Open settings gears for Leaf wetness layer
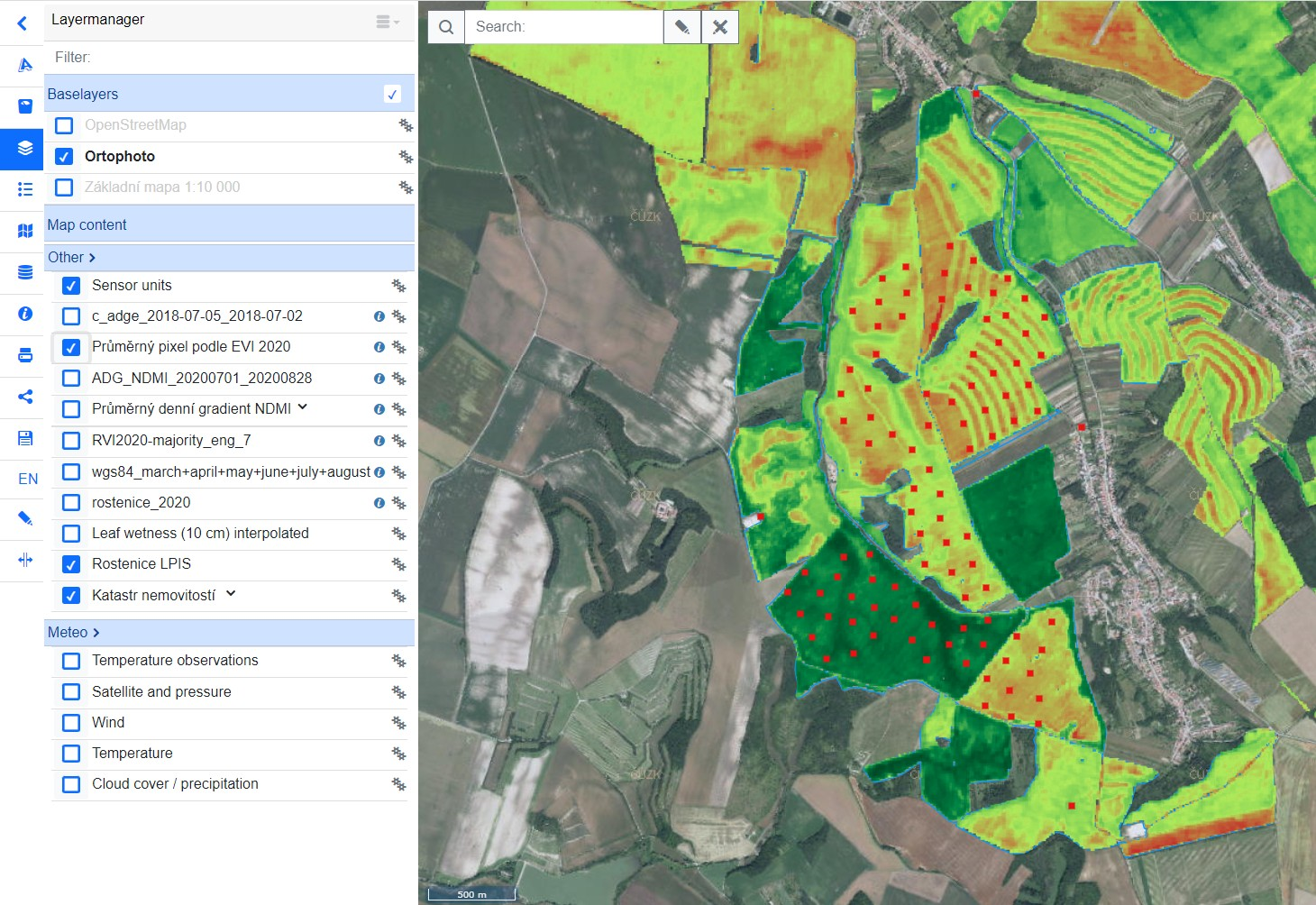1316x905 pixels. [398, 534]
